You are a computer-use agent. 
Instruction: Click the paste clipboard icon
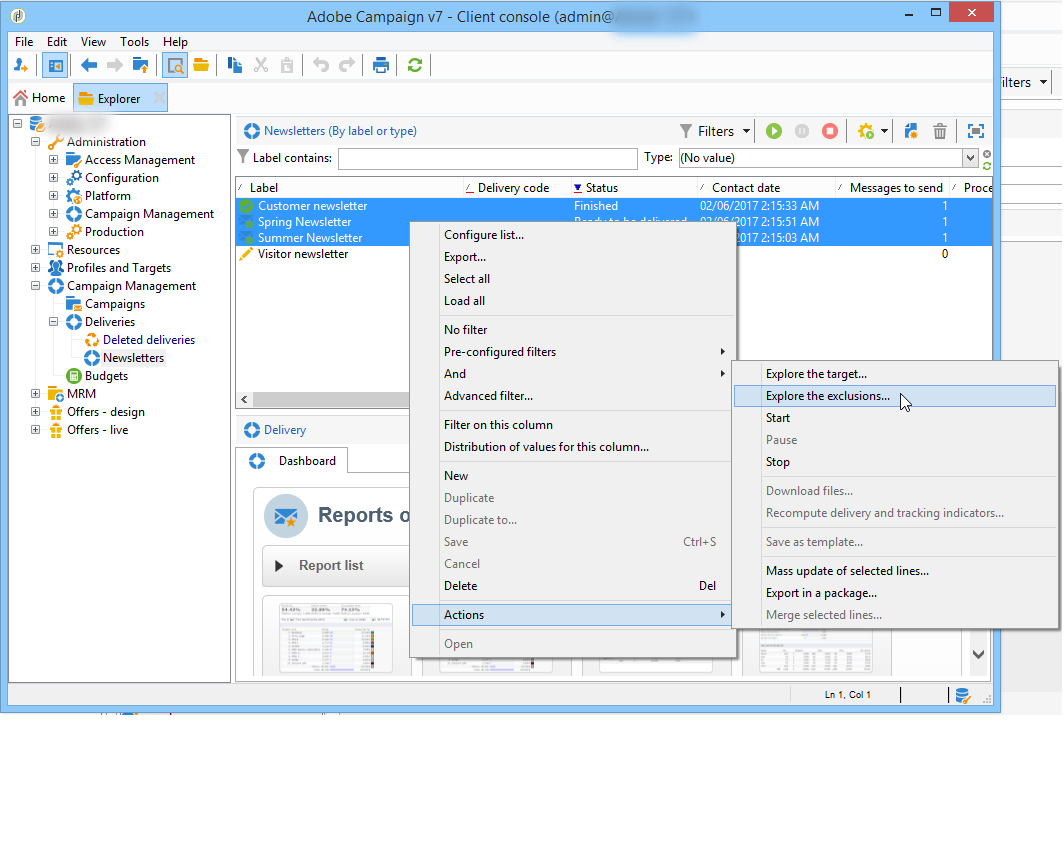pyautogui.click(x=287, y=66)
